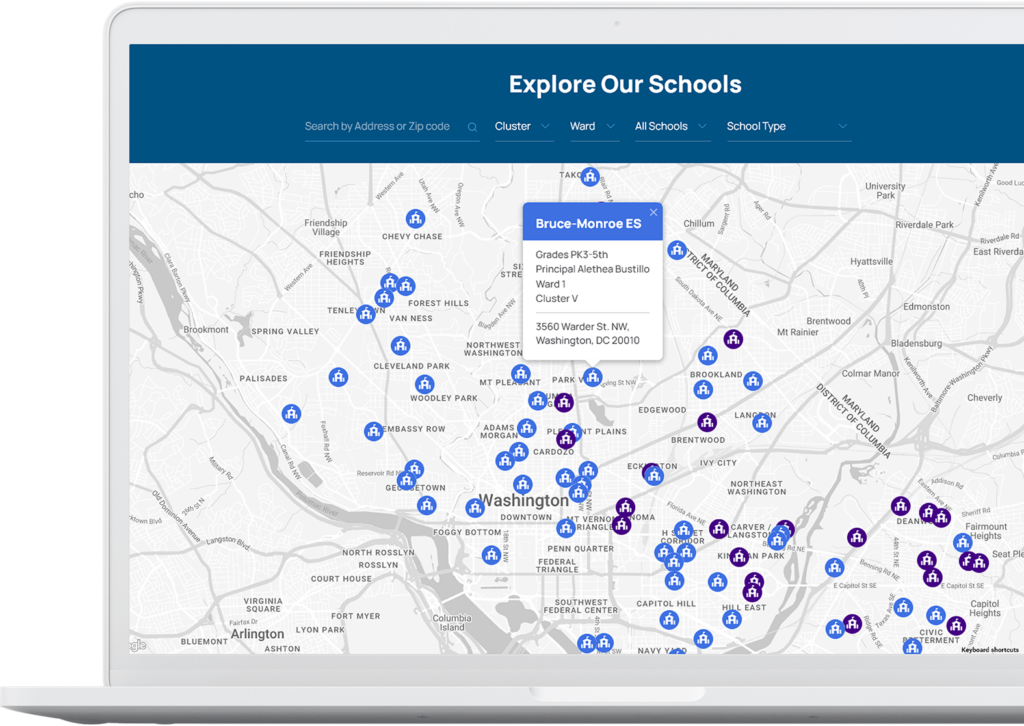This screenshot has height=726, width=1024.
Task: Click the blue marker left of Tenleytown label
Action: tap(366, 314)
